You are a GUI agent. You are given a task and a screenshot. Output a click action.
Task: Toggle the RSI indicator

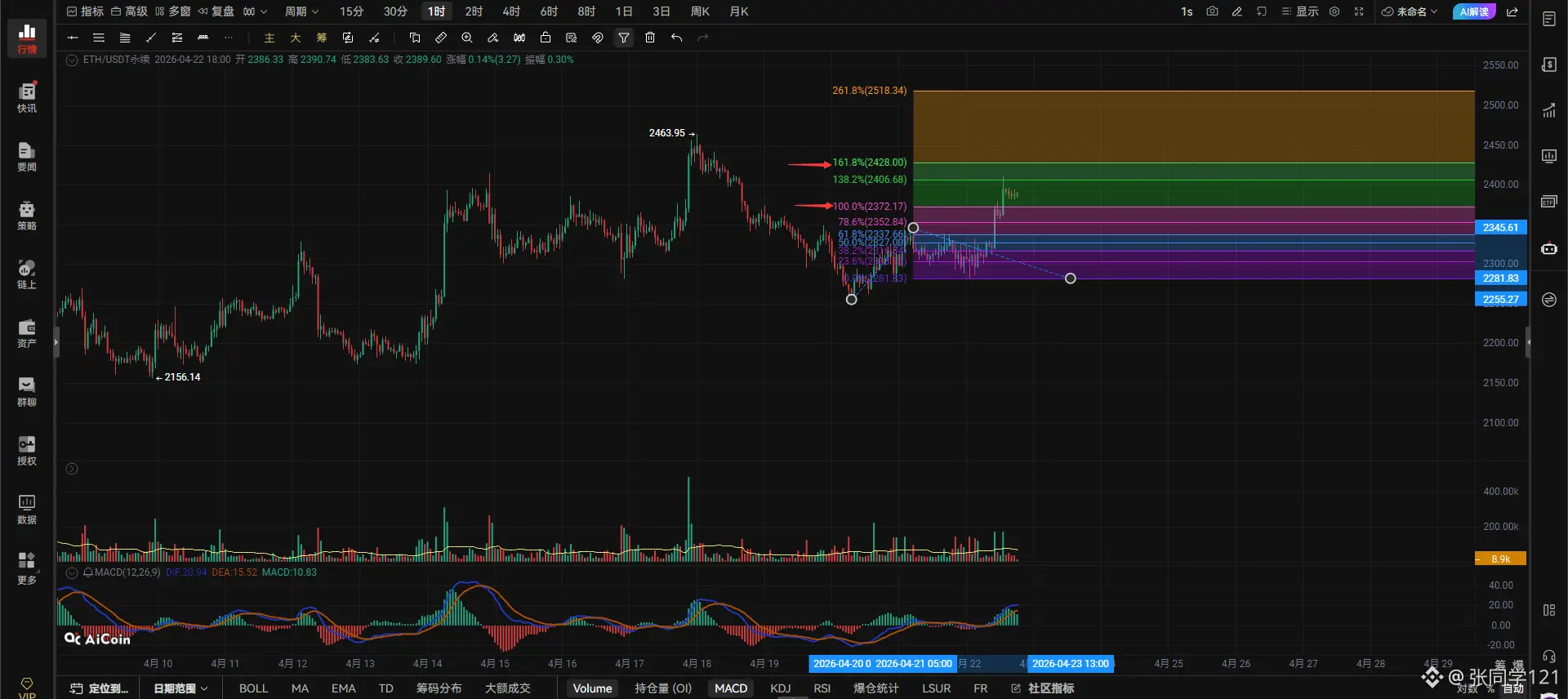pos(822,688)
